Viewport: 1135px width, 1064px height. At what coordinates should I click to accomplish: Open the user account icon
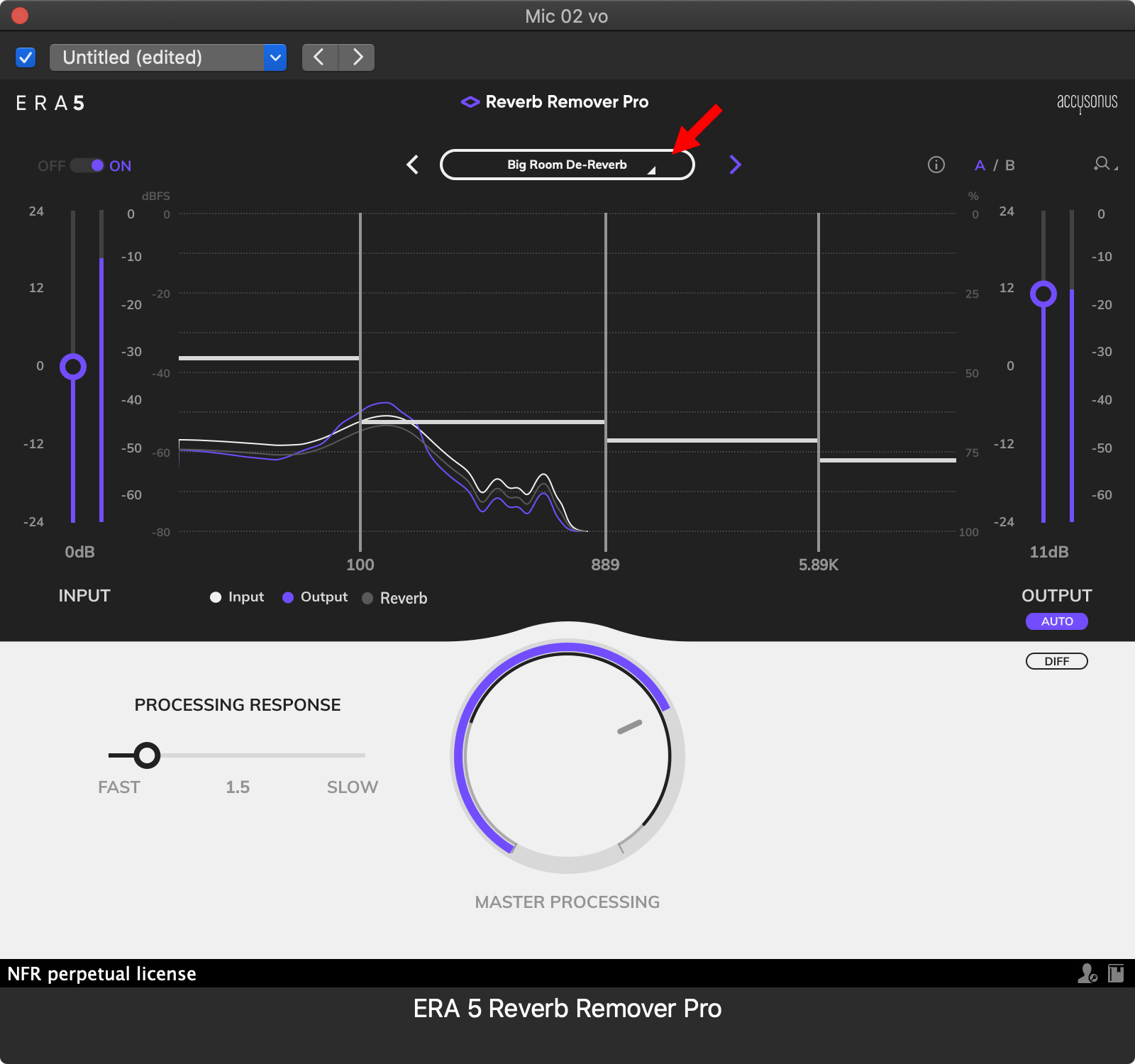pos(1087,973)
